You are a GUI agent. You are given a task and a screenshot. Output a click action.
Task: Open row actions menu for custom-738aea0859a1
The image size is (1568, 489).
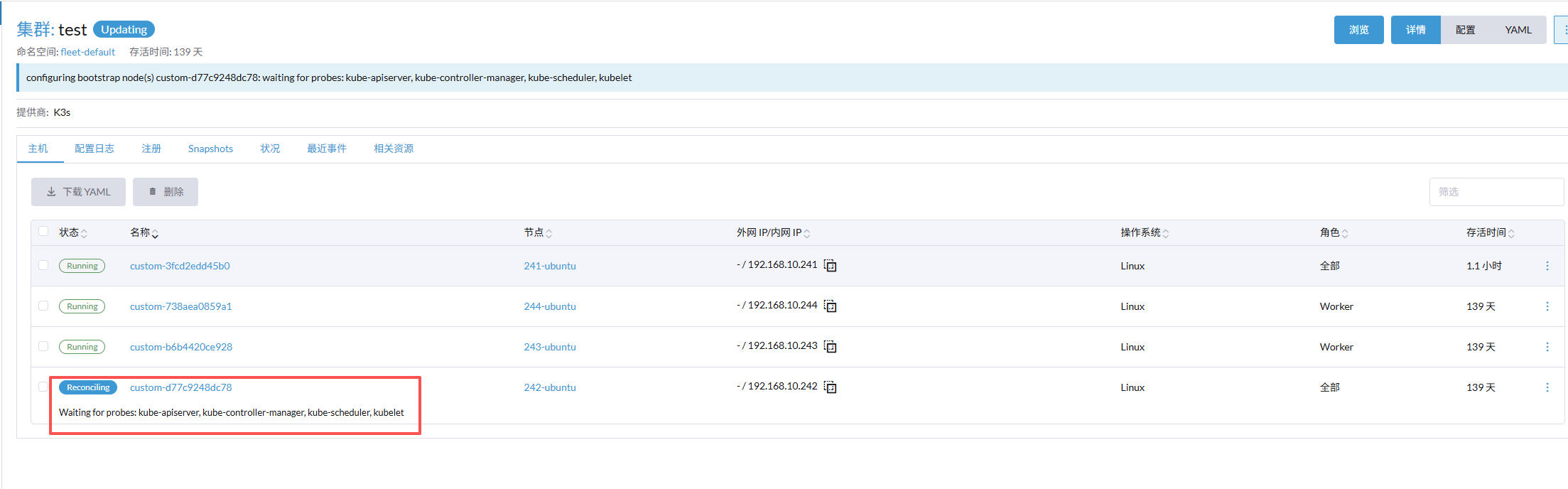point(1547,306)
